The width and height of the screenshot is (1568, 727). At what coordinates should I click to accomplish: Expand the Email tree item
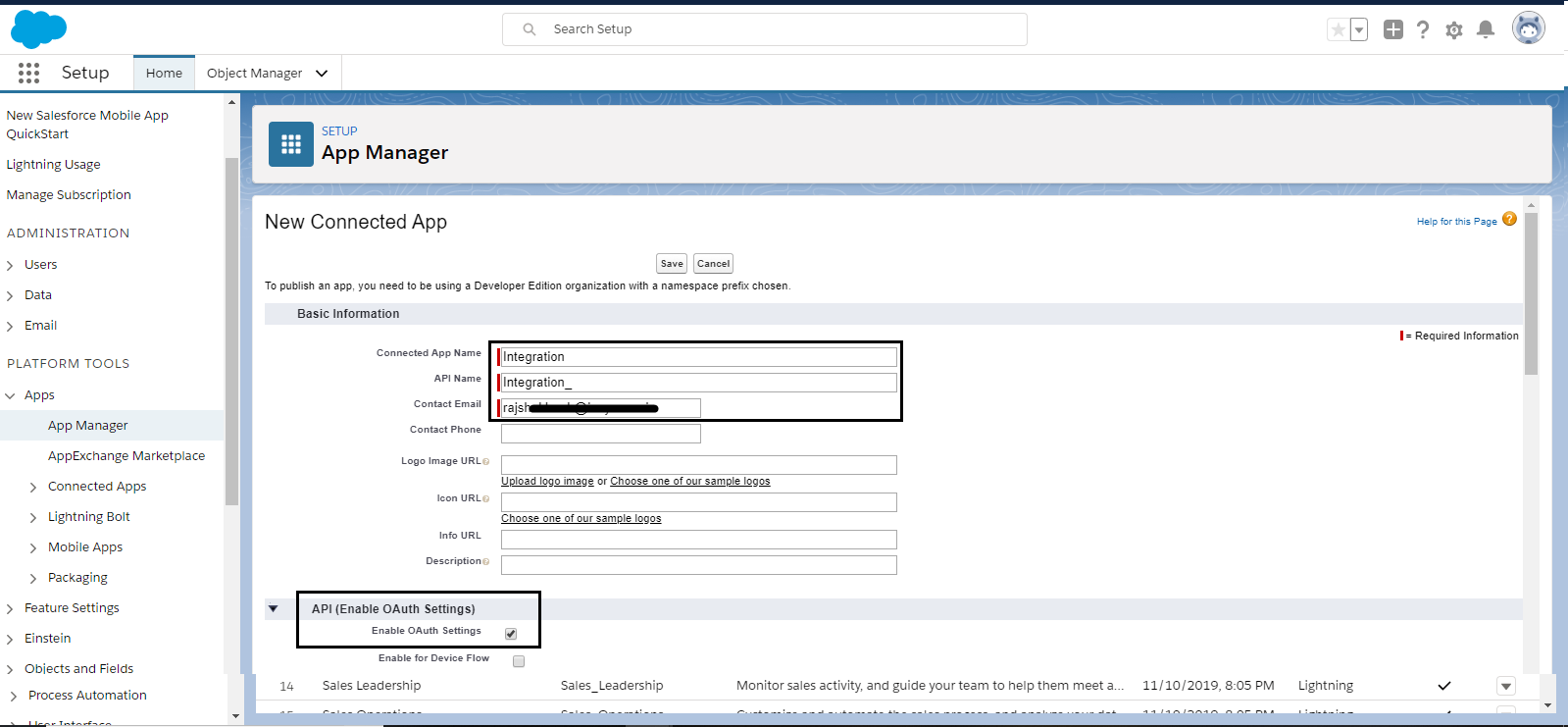point(10,326)
